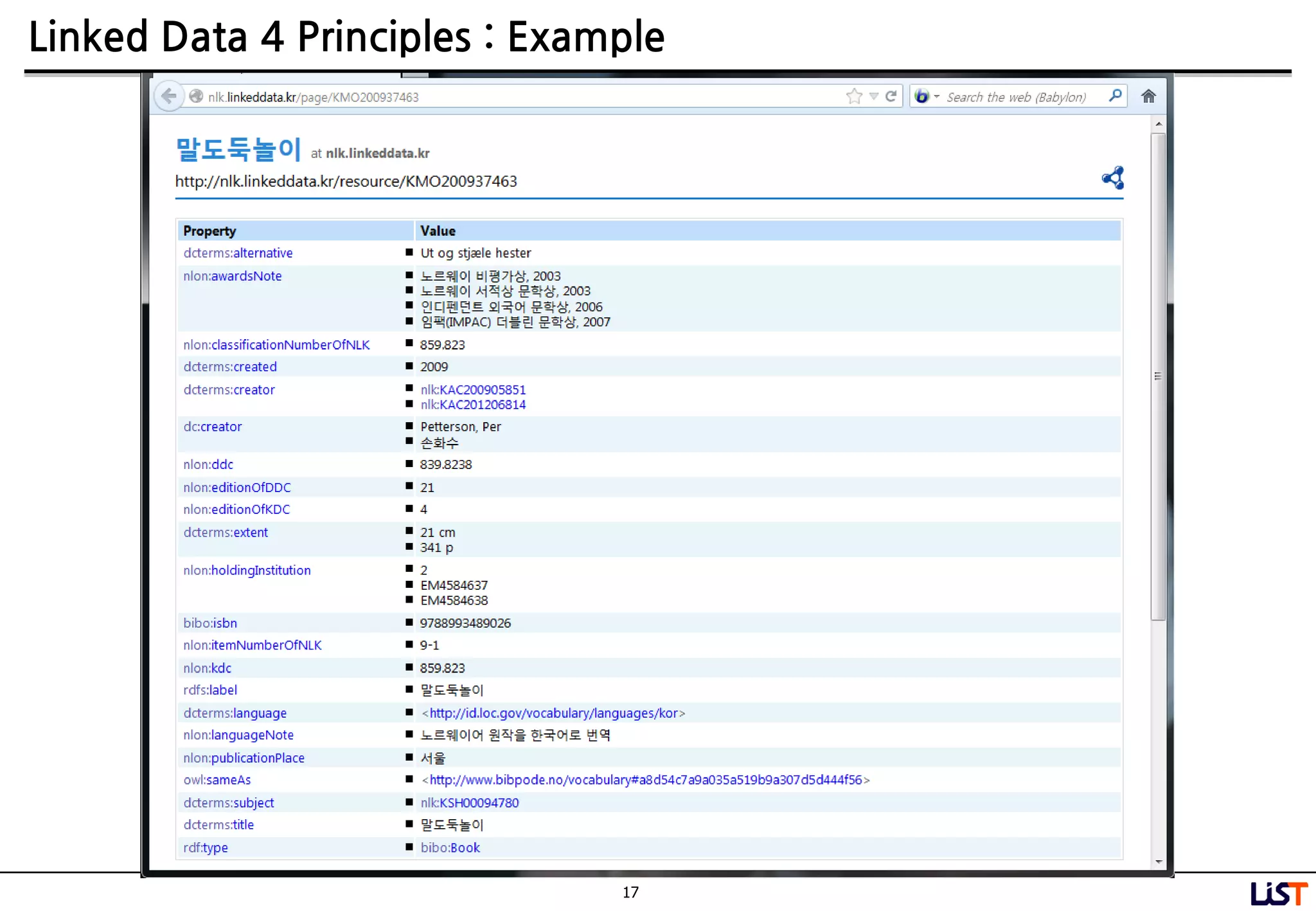Click the globe site identity icon

point(196,96)
